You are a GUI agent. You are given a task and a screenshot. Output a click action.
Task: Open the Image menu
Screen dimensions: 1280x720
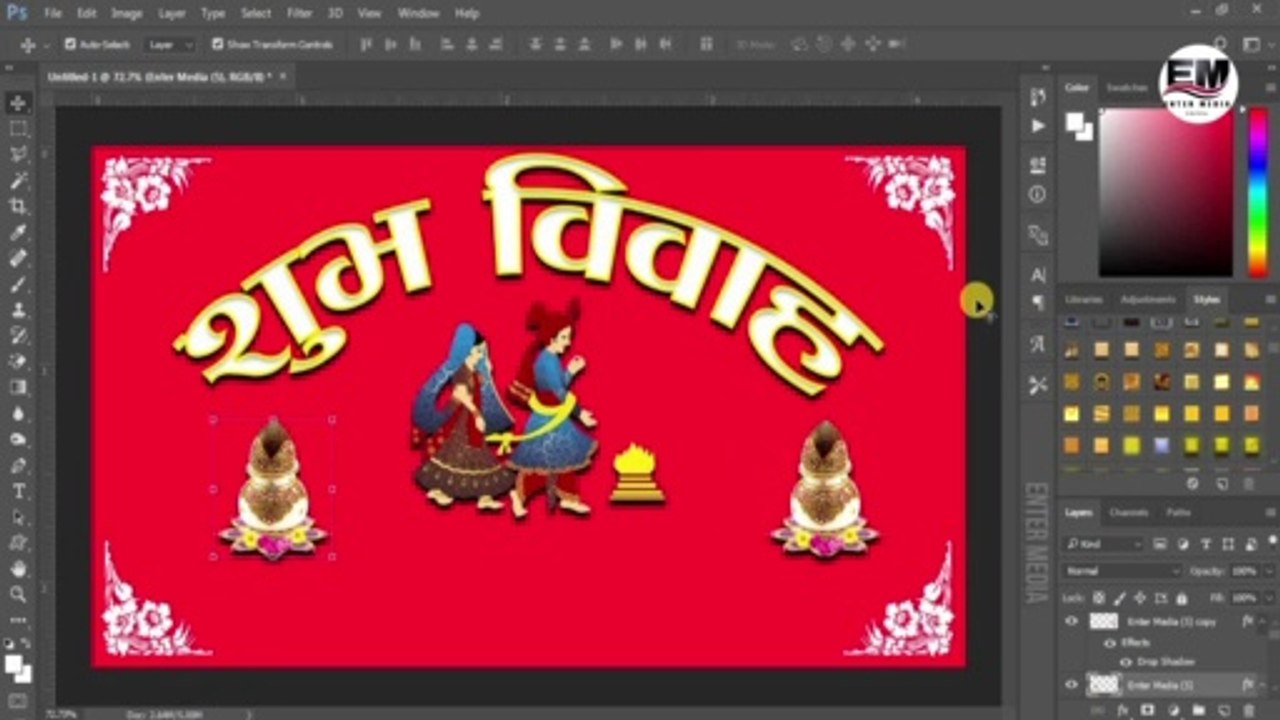127,13
